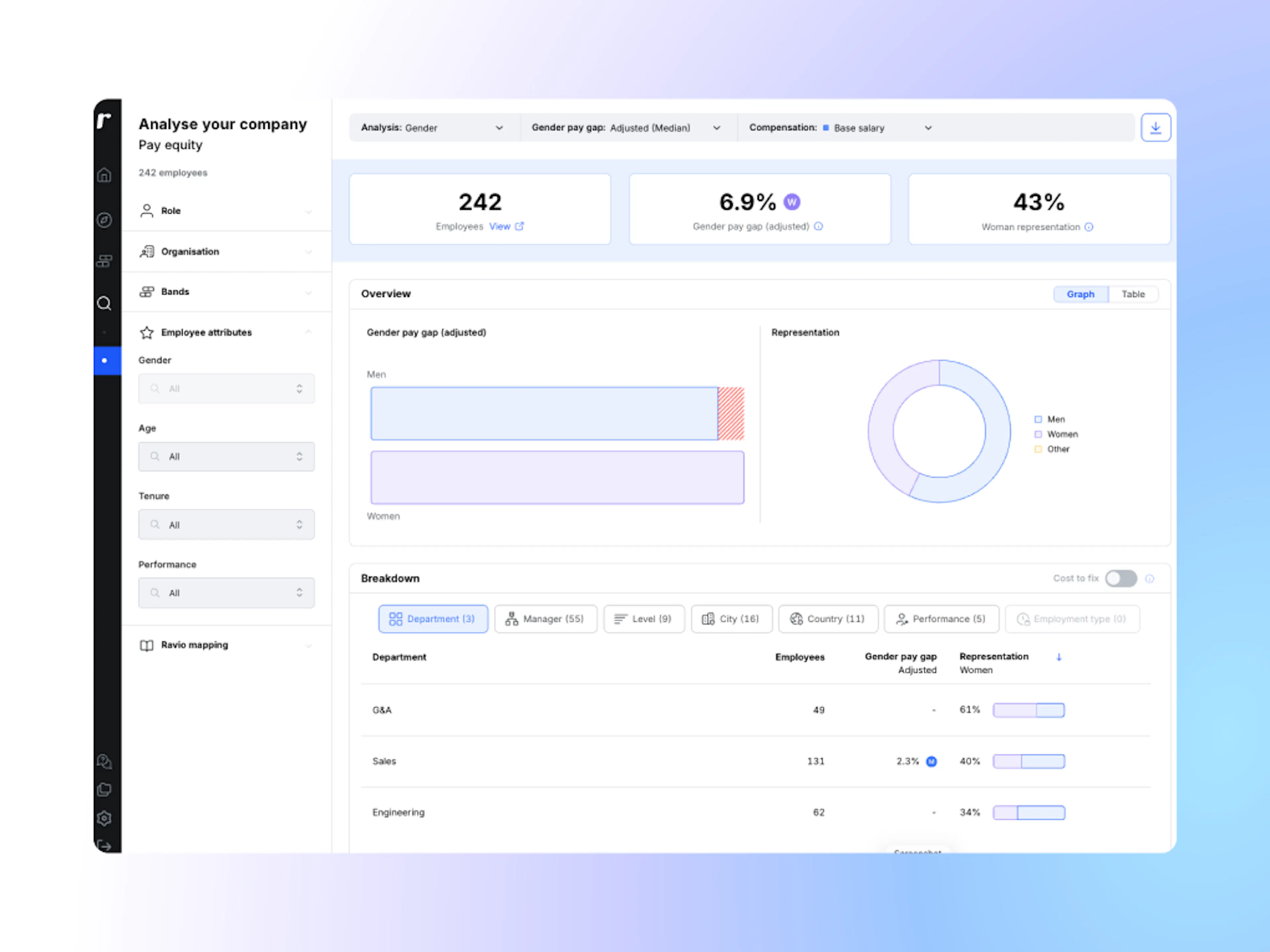Open the Gender filter select box

[226, 388]
